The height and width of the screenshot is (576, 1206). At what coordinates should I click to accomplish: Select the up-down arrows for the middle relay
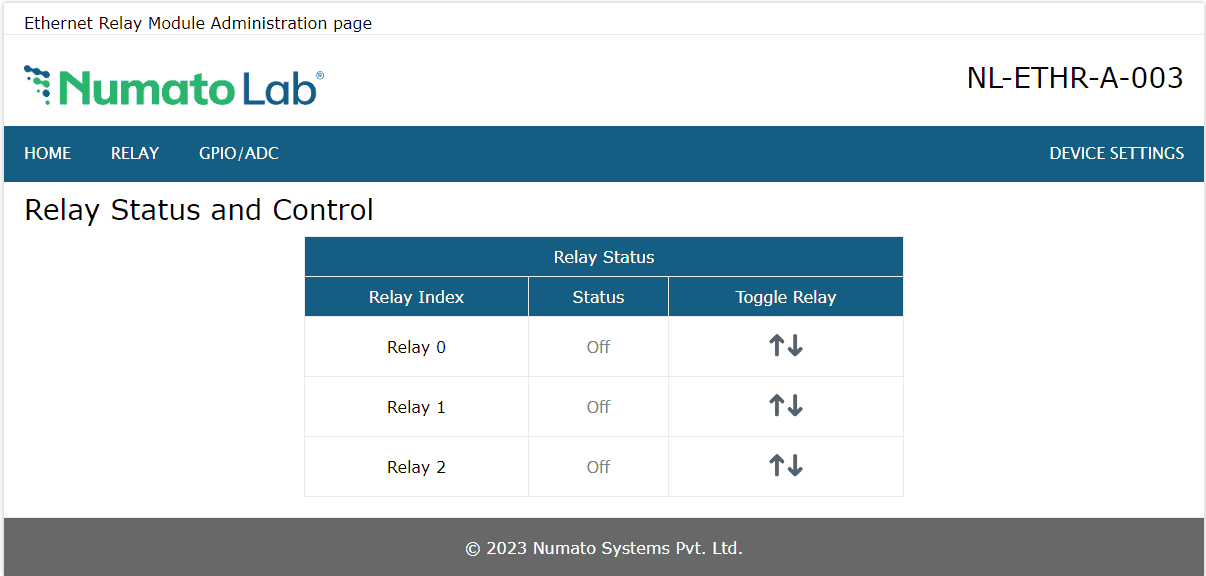(x=785, y=406)
